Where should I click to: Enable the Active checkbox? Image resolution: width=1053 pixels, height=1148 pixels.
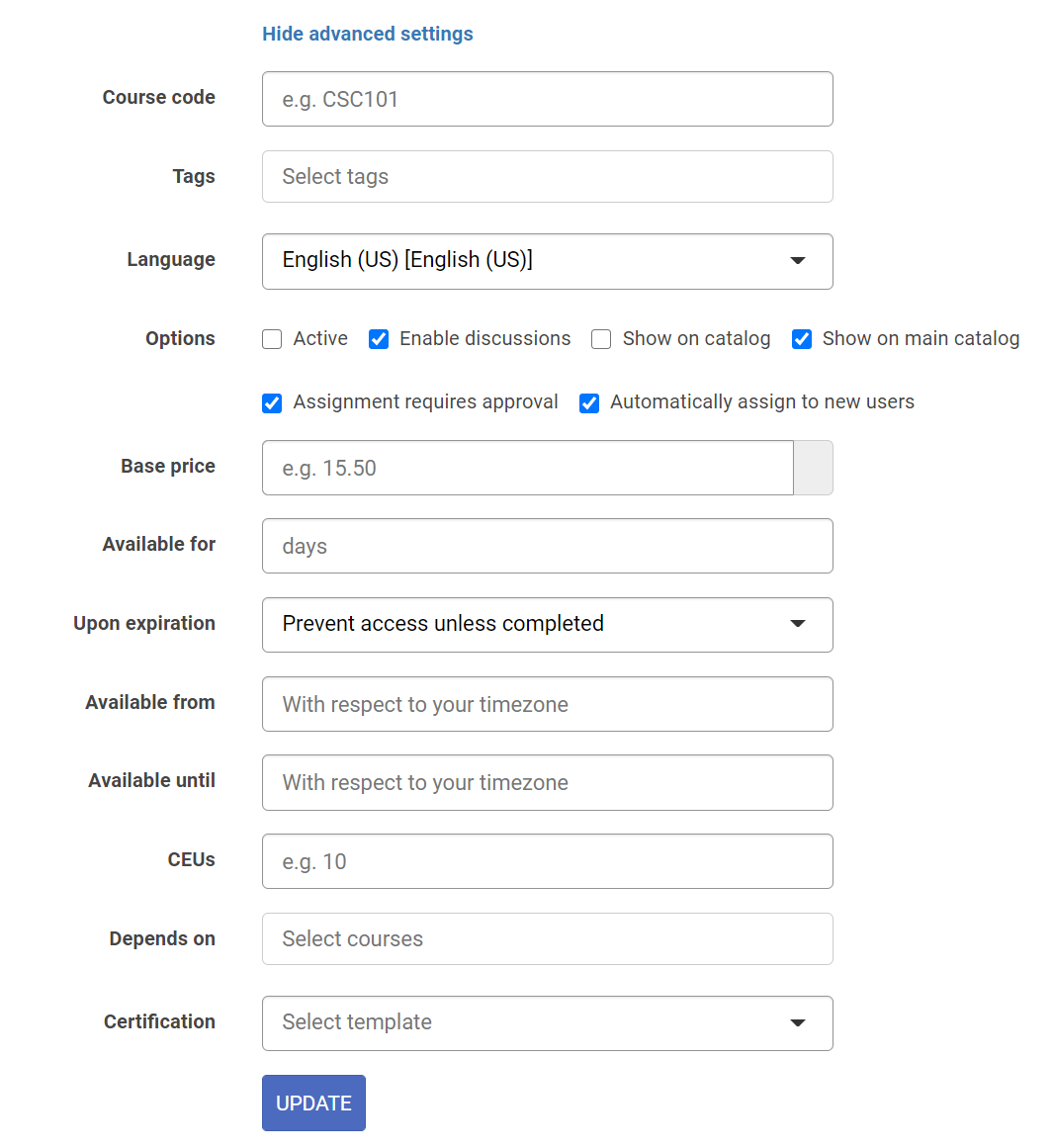click(272, 339)
